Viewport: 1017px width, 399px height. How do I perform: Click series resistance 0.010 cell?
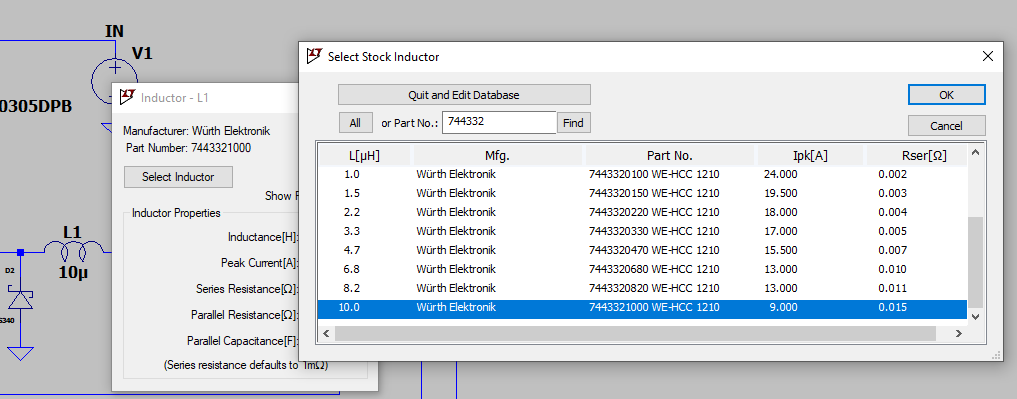[x=892, y=269]
